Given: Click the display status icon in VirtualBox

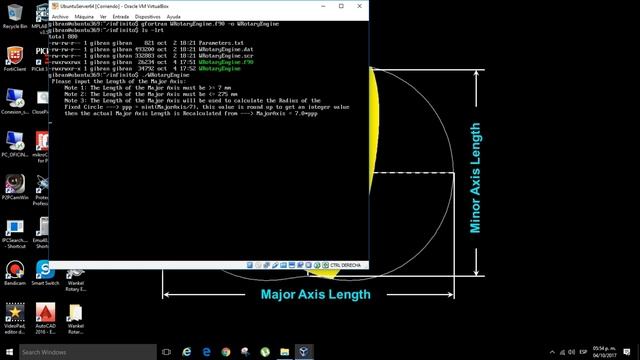Looking at the screenshot, I should tap(292, 265).
